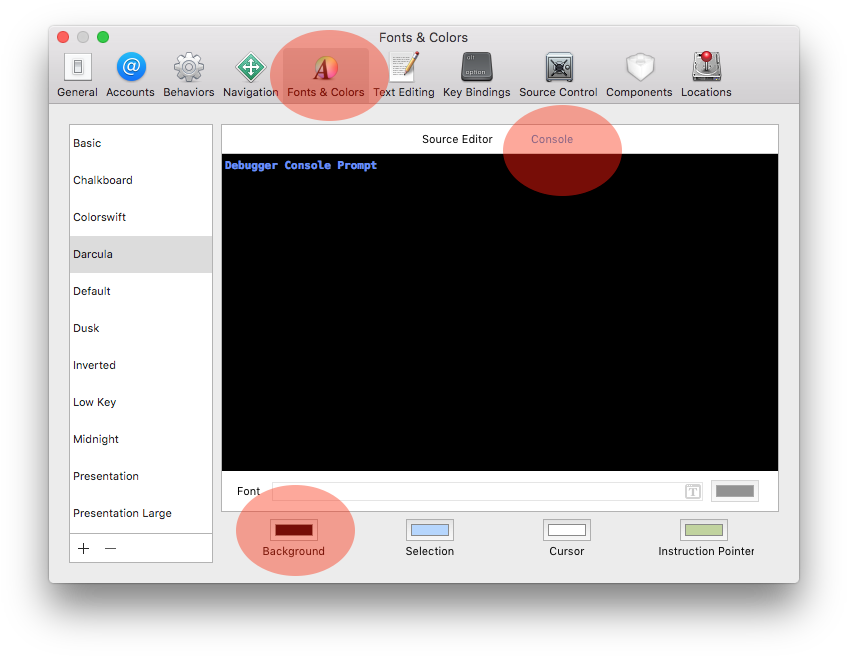Viewport: 847px width, 656px height.
Task: Select the Low Key theme
Action: pos(140,402)
